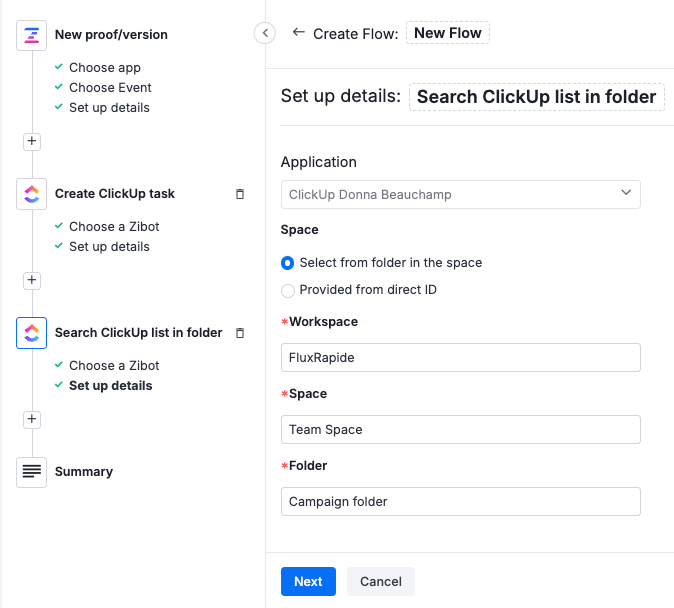Screen dimensions: 674x608
Task: Collapse the flow steps sidebar
Action: point(265,33)
